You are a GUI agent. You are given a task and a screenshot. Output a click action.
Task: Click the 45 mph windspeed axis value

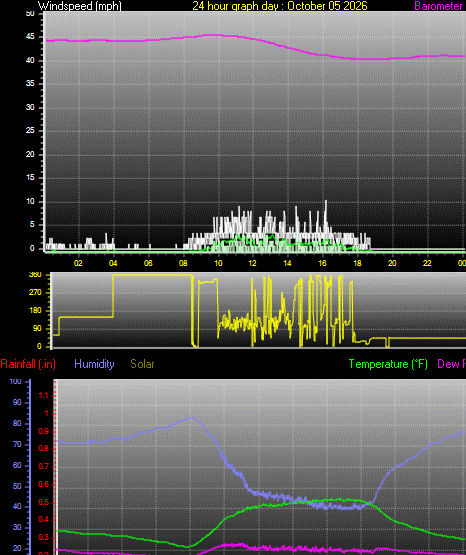click(30, 37)
